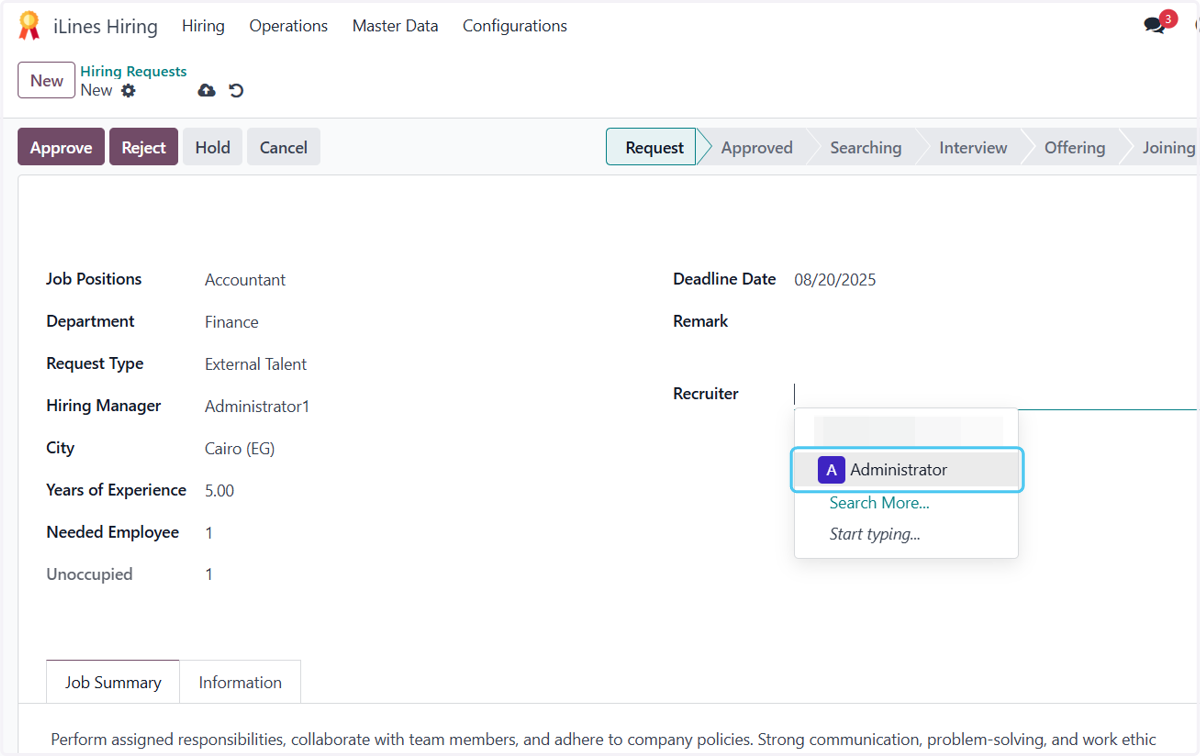
Task: Open Department field showing Finance
Action: point(232,322)
